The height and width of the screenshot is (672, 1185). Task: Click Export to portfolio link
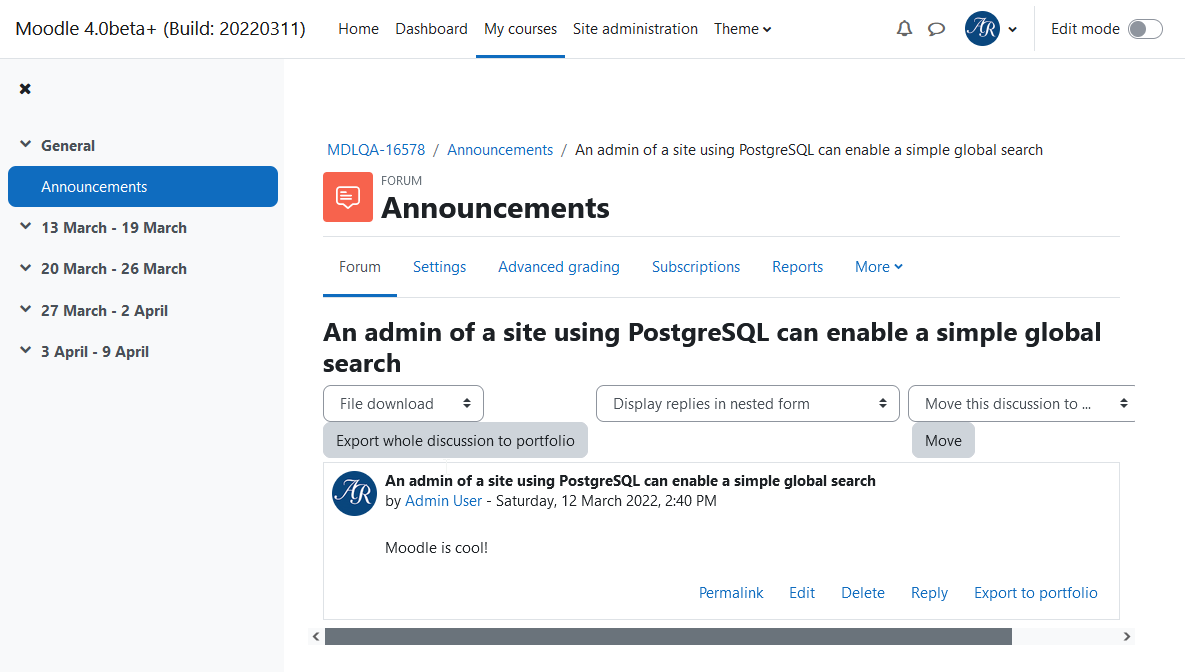point(1035,593)
